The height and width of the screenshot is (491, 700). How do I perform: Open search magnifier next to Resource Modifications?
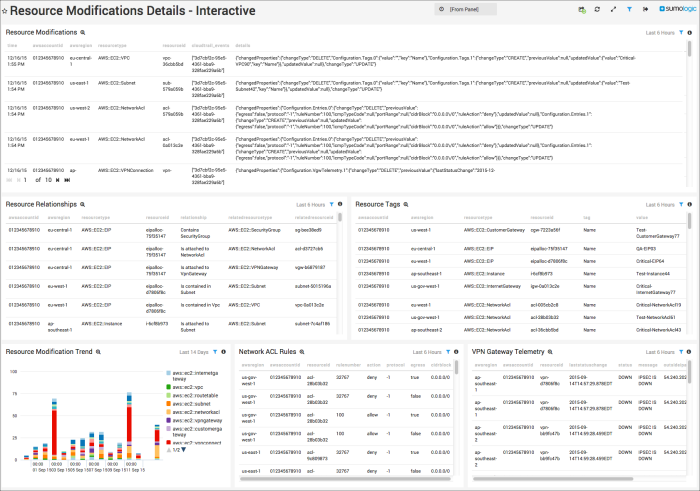pos(84,33)
